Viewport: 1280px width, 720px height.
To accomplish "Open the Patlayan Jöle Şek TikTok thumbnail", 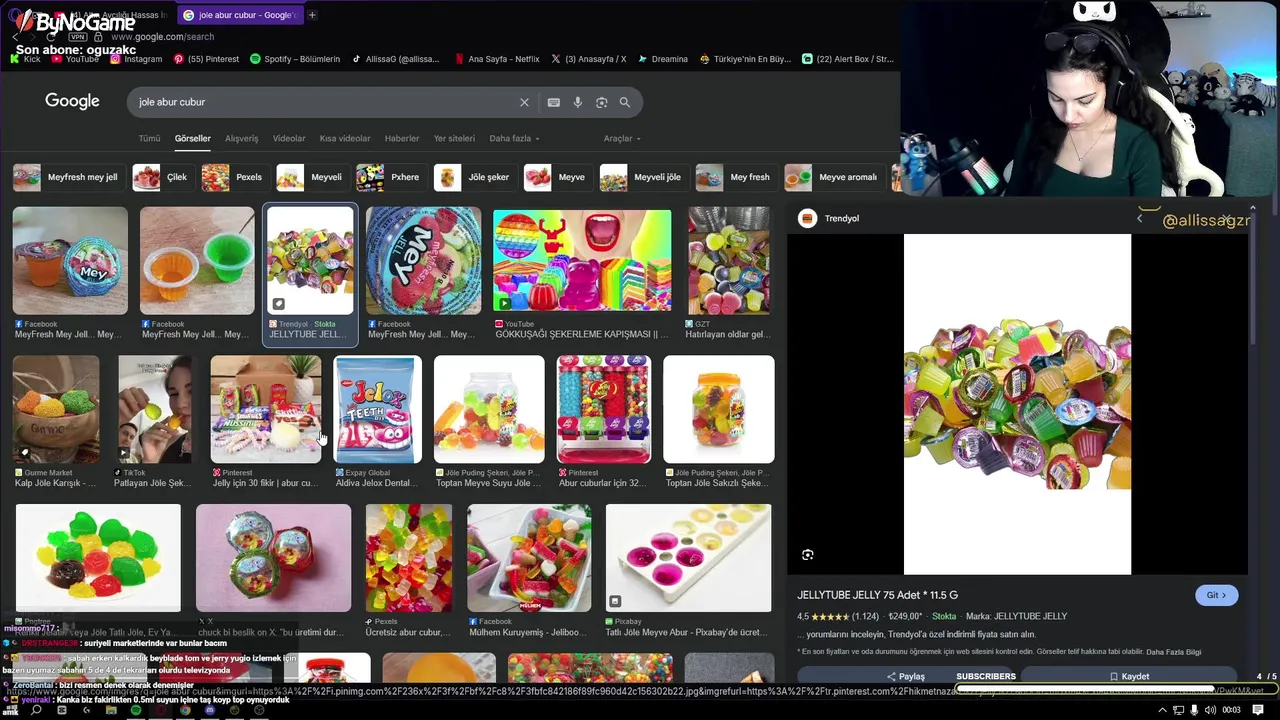I will [154, 409].
